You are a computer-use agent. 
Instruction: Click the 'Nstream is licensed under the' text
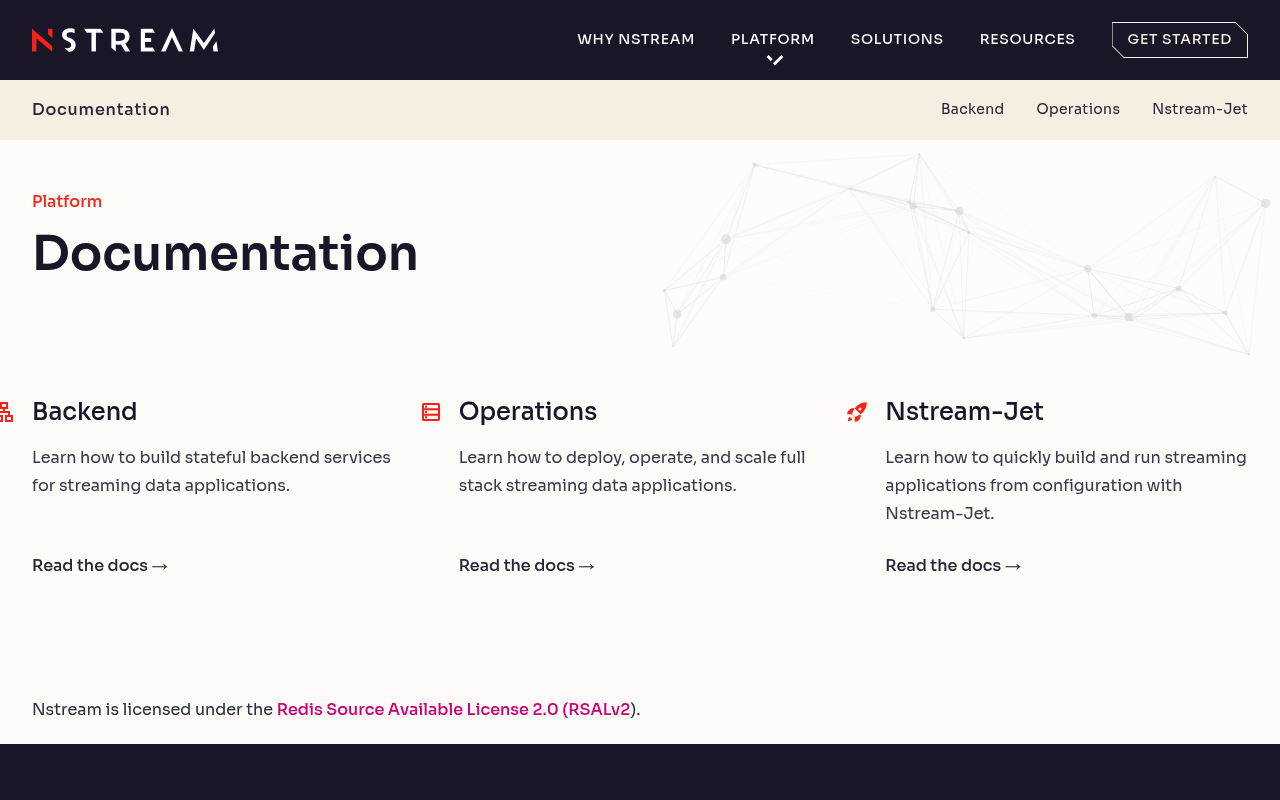152,709
